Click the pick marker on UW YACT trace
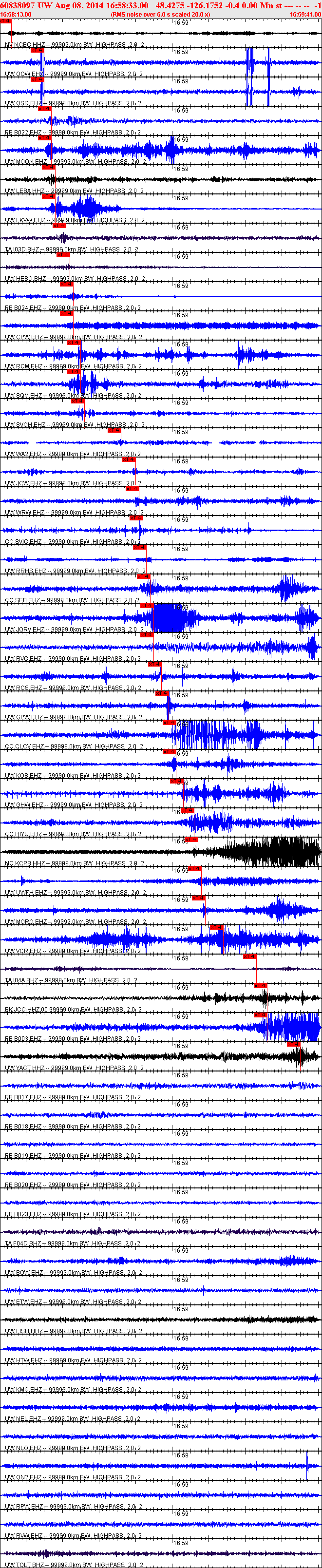 point(293,1044)
